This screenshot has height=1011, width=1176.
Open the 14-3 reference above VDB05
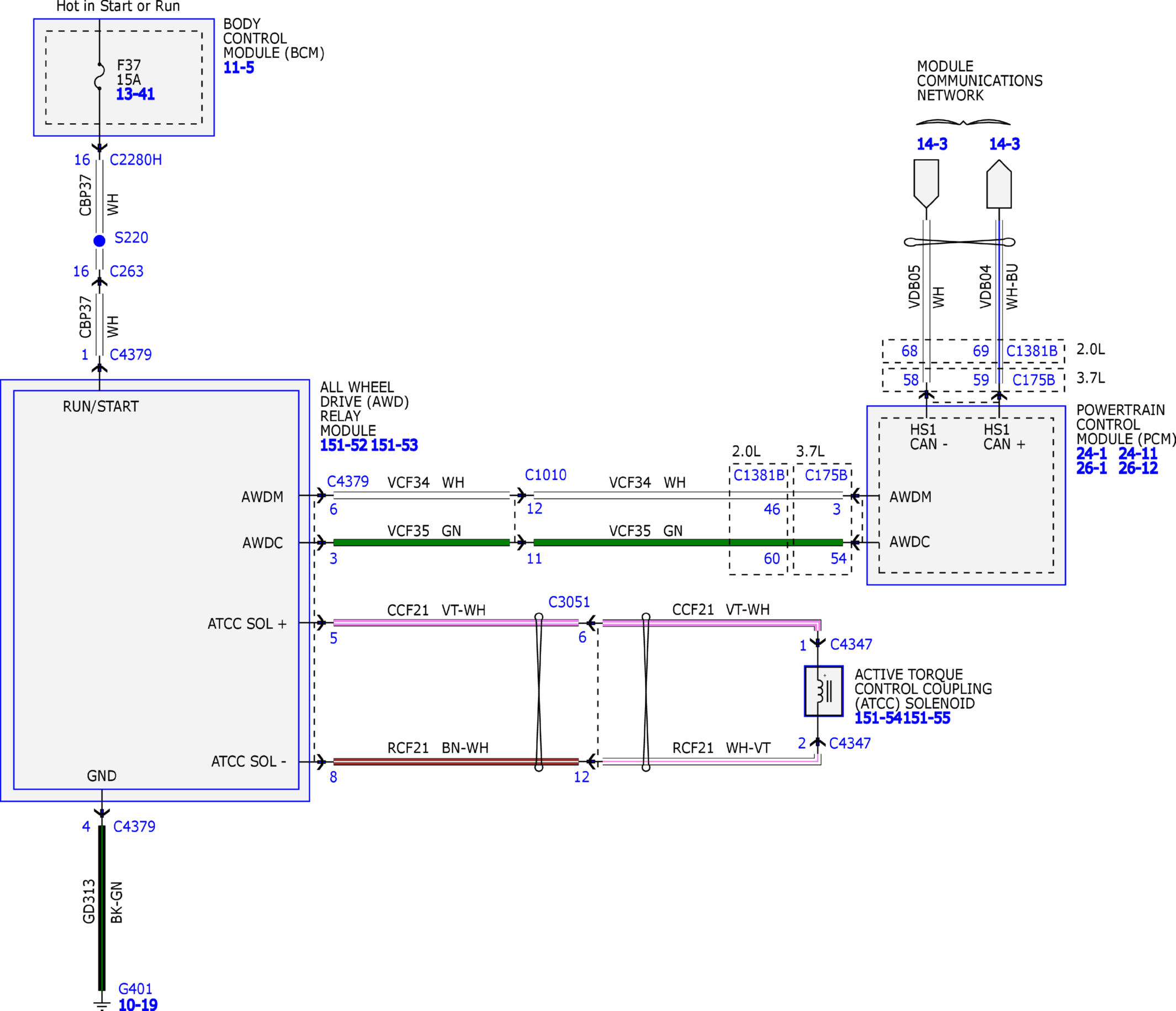(932, 144)
